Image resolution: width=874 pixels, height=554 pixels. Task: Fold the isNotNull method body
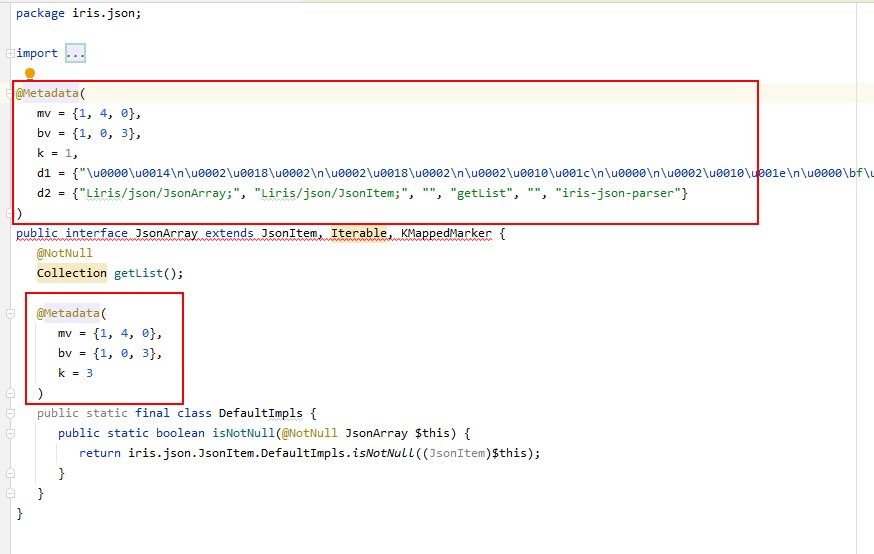coord(10,434)
